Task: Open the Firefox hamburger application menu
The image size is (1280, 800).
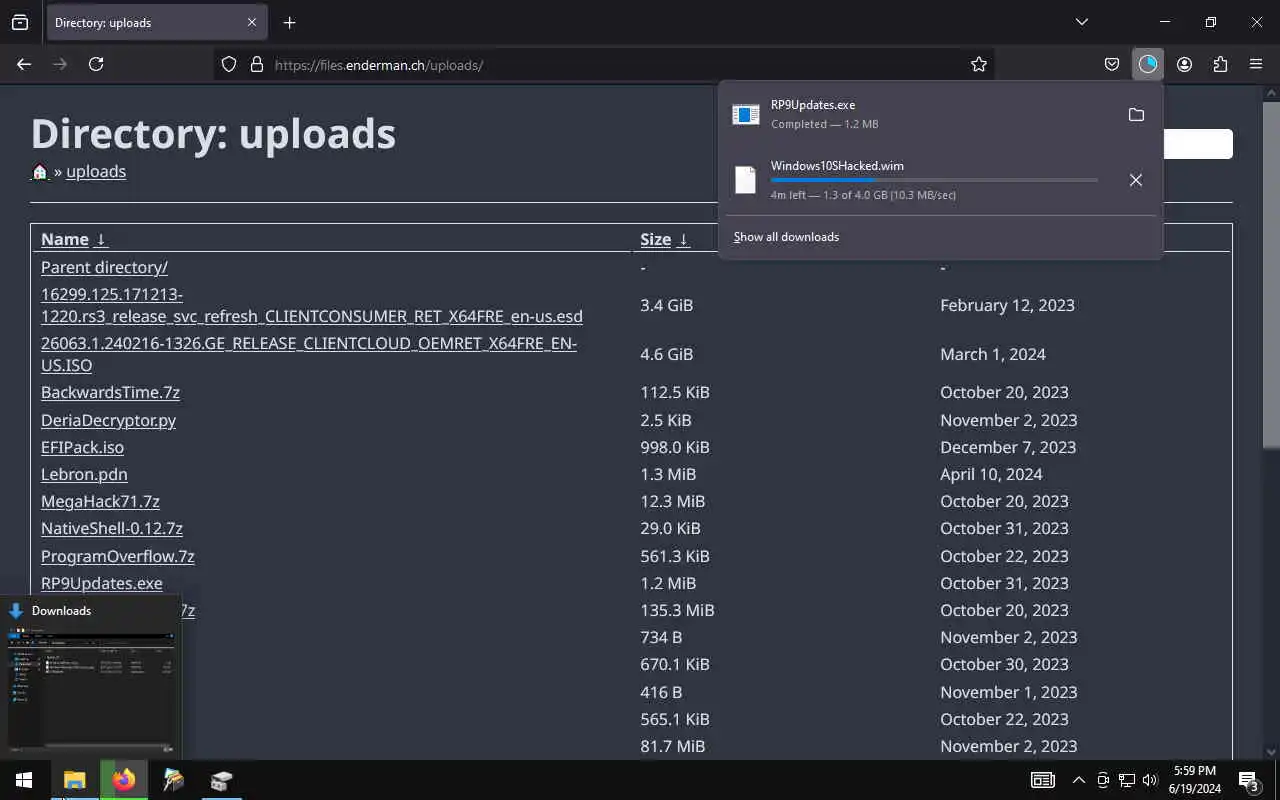Action: [1256, 64]
